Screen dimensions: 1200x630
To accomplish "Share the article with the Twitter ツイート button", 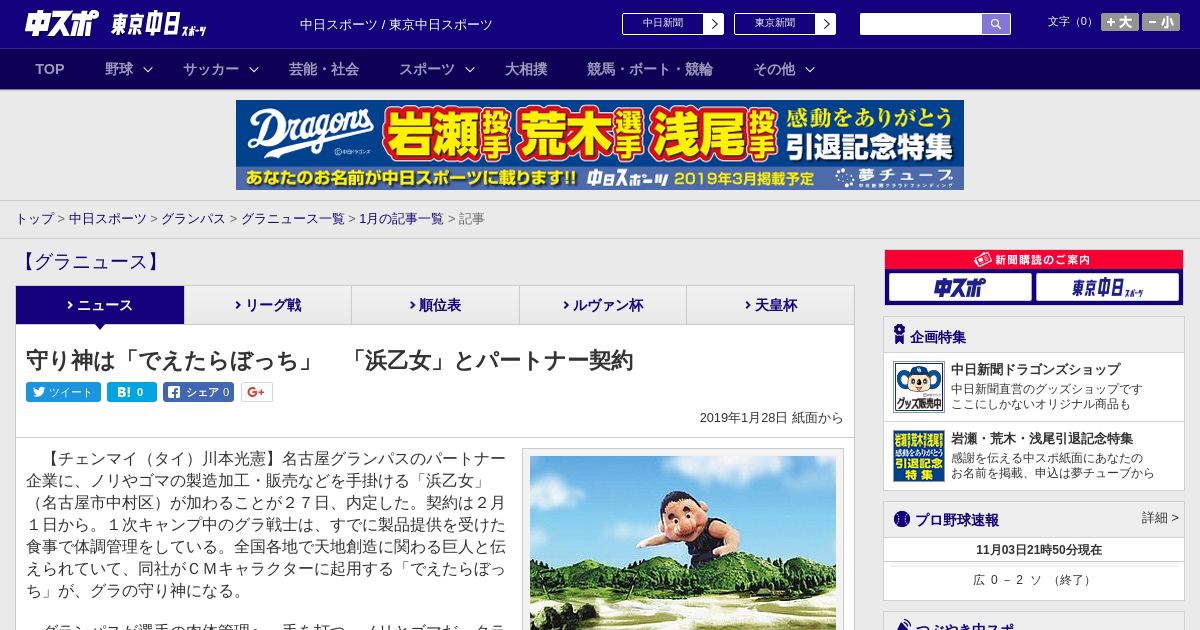I will 63,392.
